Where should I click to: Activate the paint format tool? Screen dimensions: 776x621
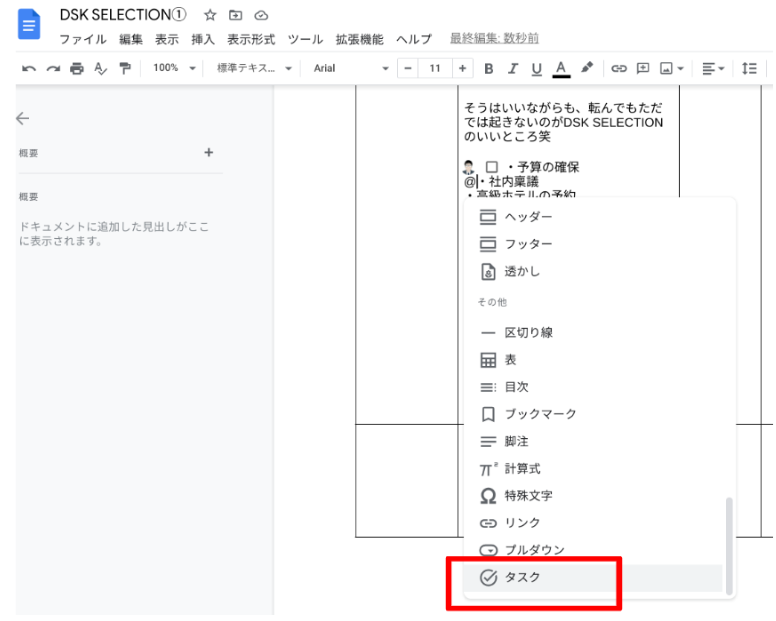point(125,68)
